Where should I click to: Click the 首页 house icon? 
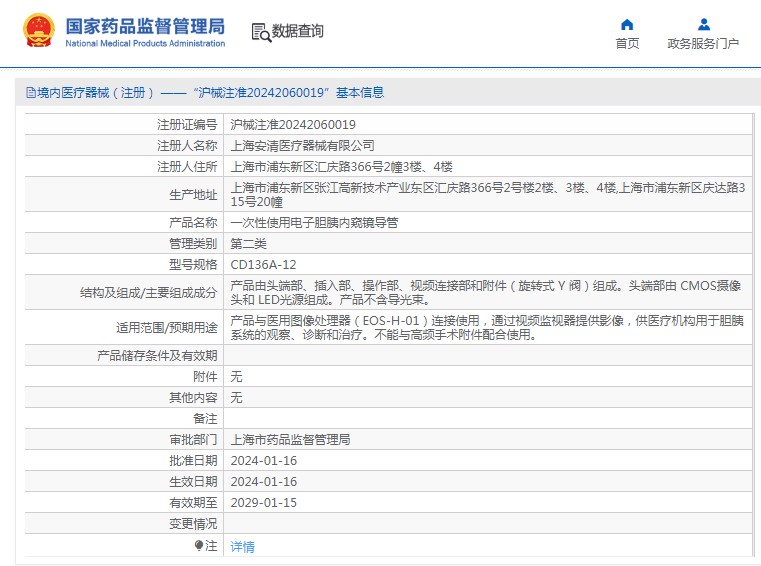pyautogui.click(x=627, y=24)
